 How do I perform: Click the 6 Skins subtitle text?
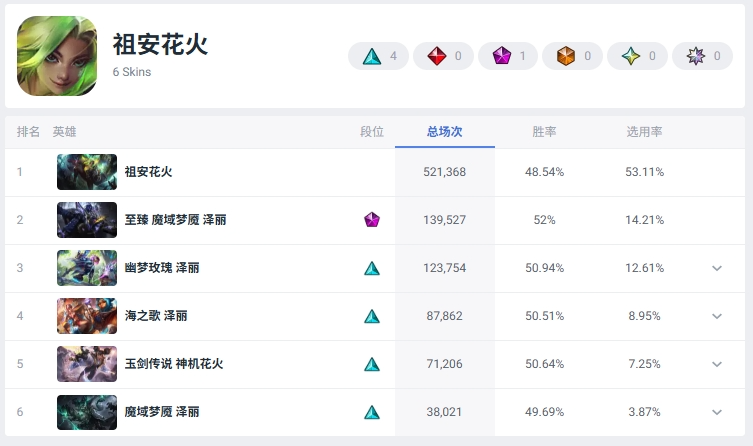click(x=132, y=72)
